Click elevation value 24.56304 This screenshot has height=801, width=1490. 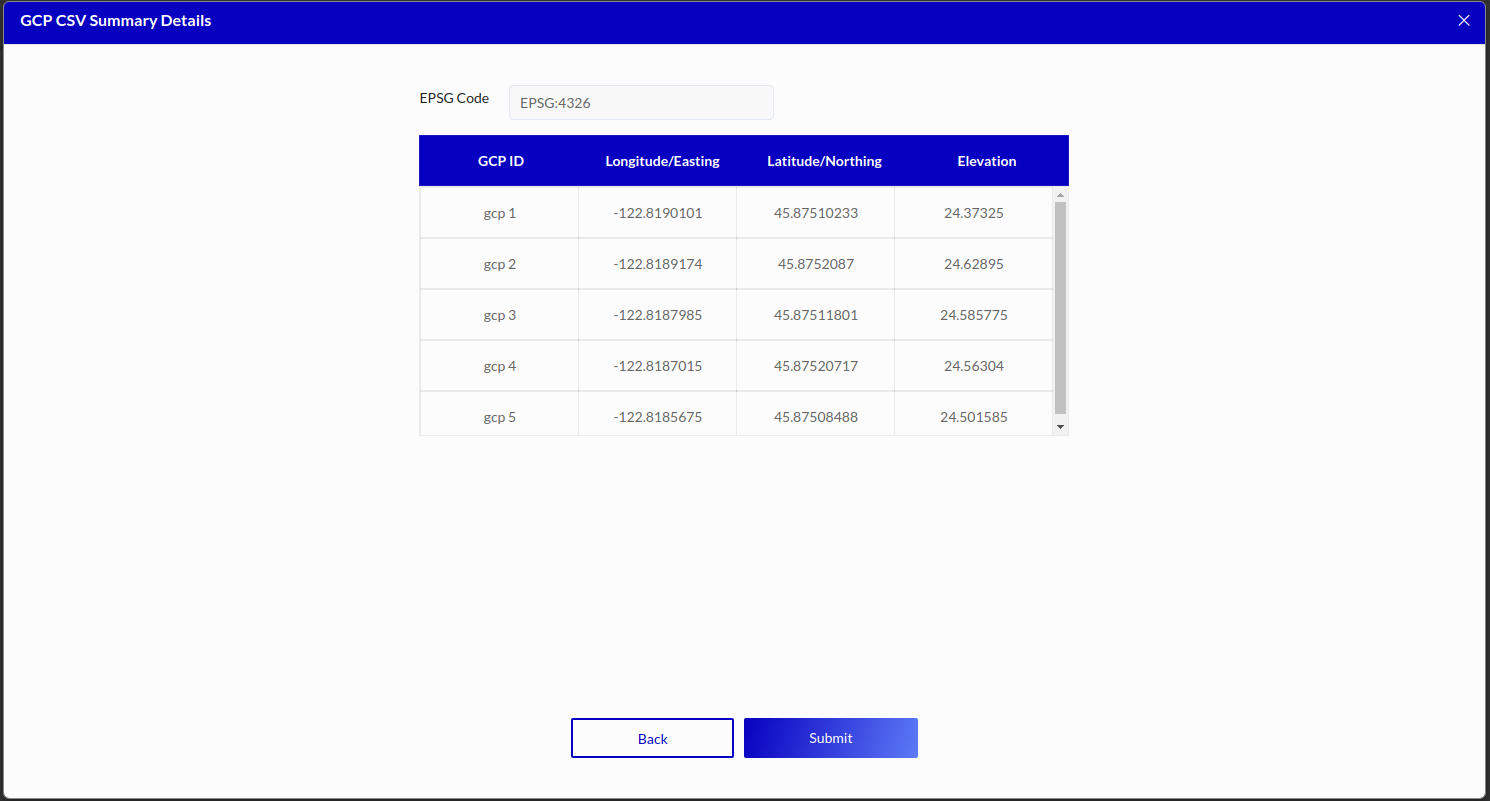click(974, 366)
